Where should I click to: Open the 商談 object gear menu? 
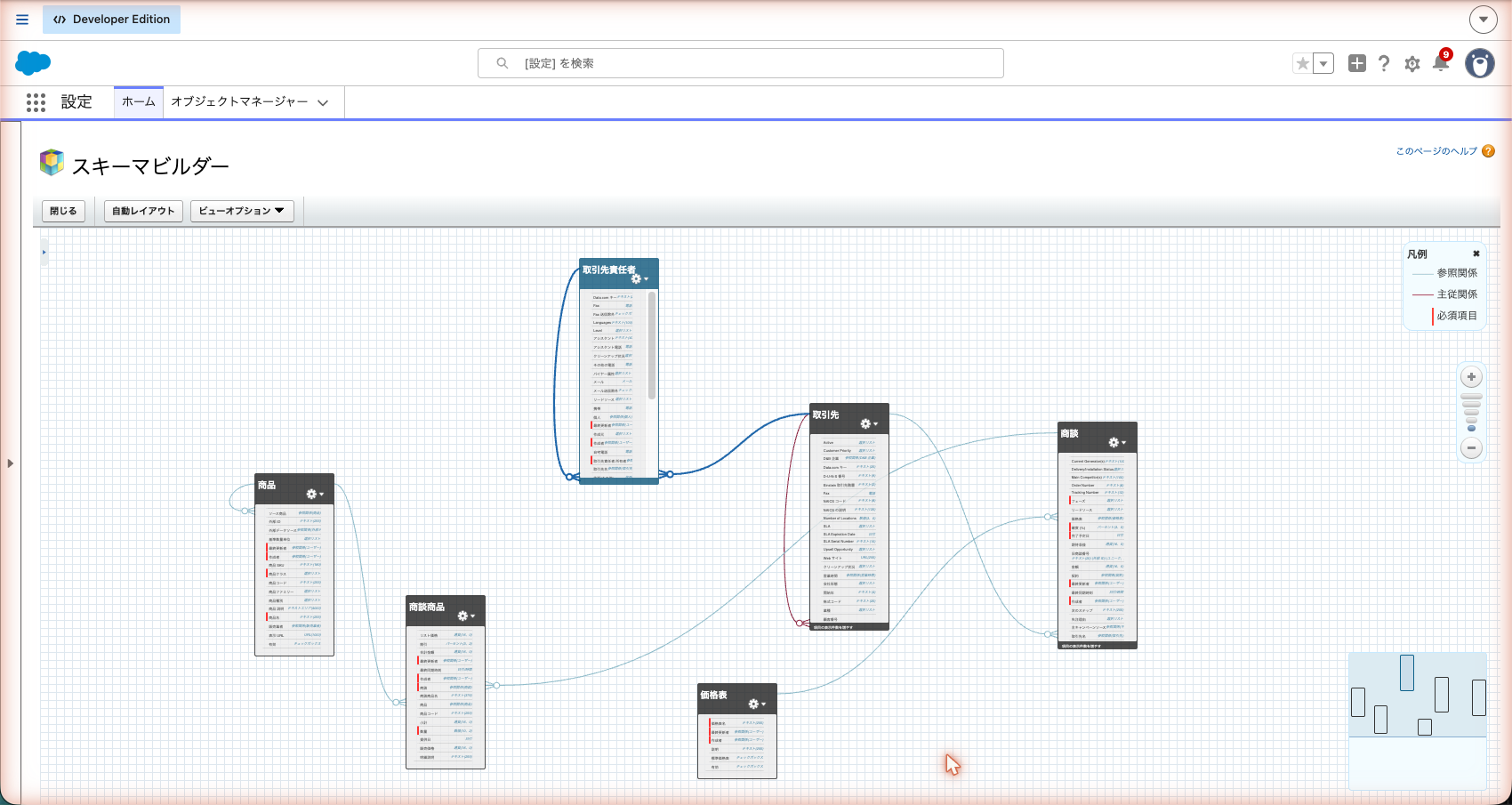[x=1117, y=443]
